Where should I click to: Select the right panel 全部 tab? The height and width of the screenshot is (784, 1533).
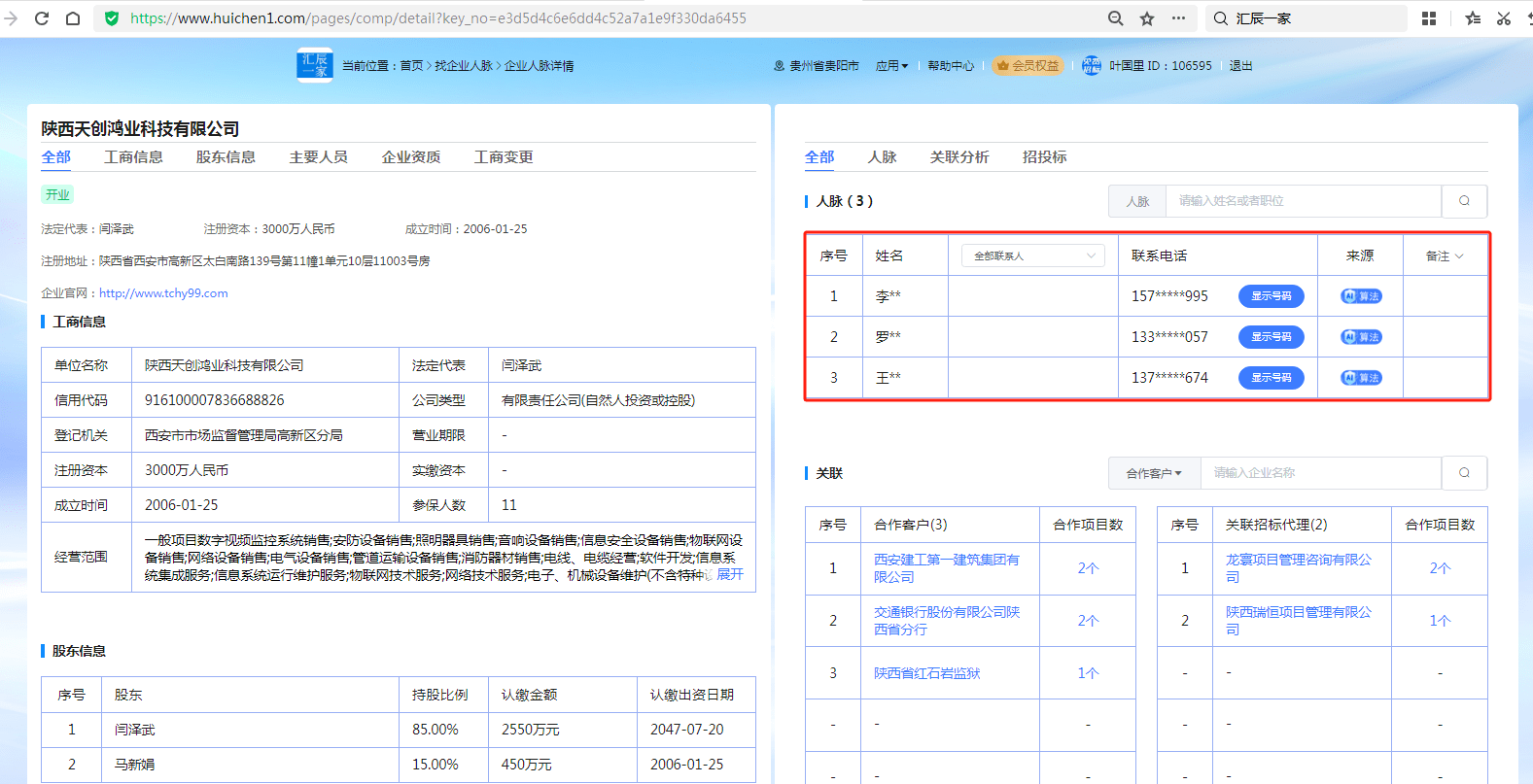819,156
